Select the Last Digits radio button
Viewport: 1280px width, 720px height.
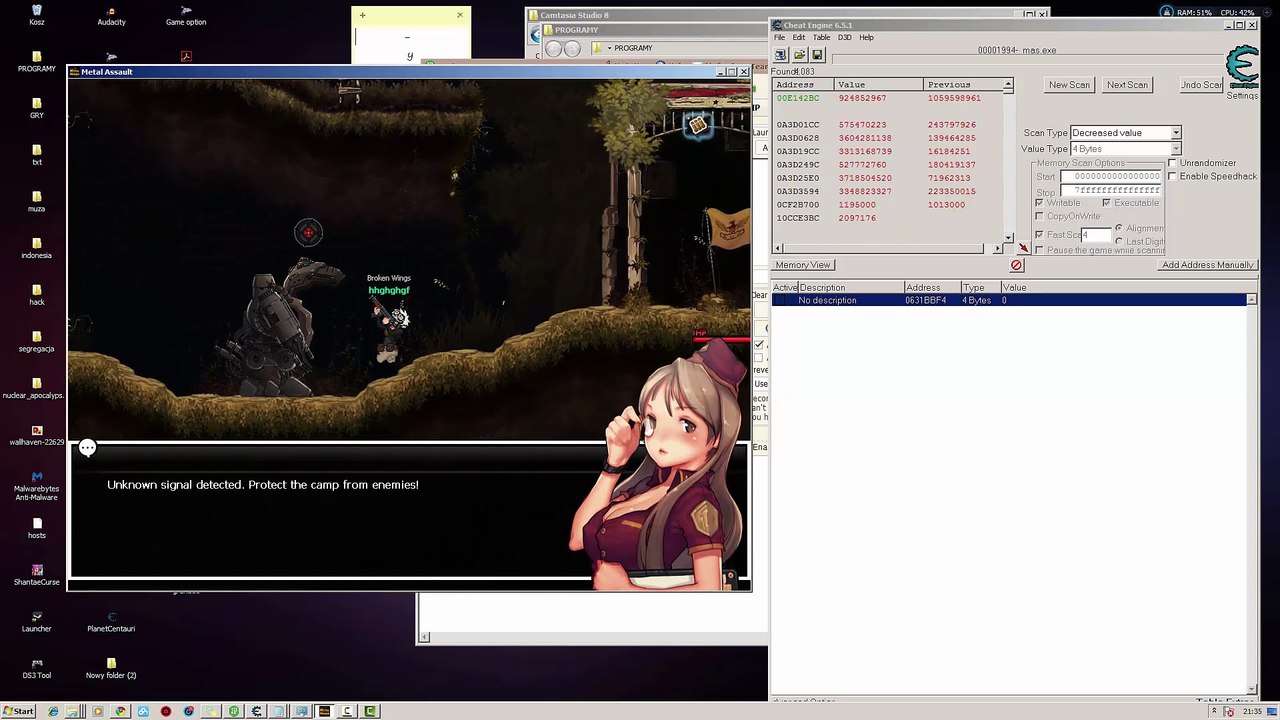1118,241
